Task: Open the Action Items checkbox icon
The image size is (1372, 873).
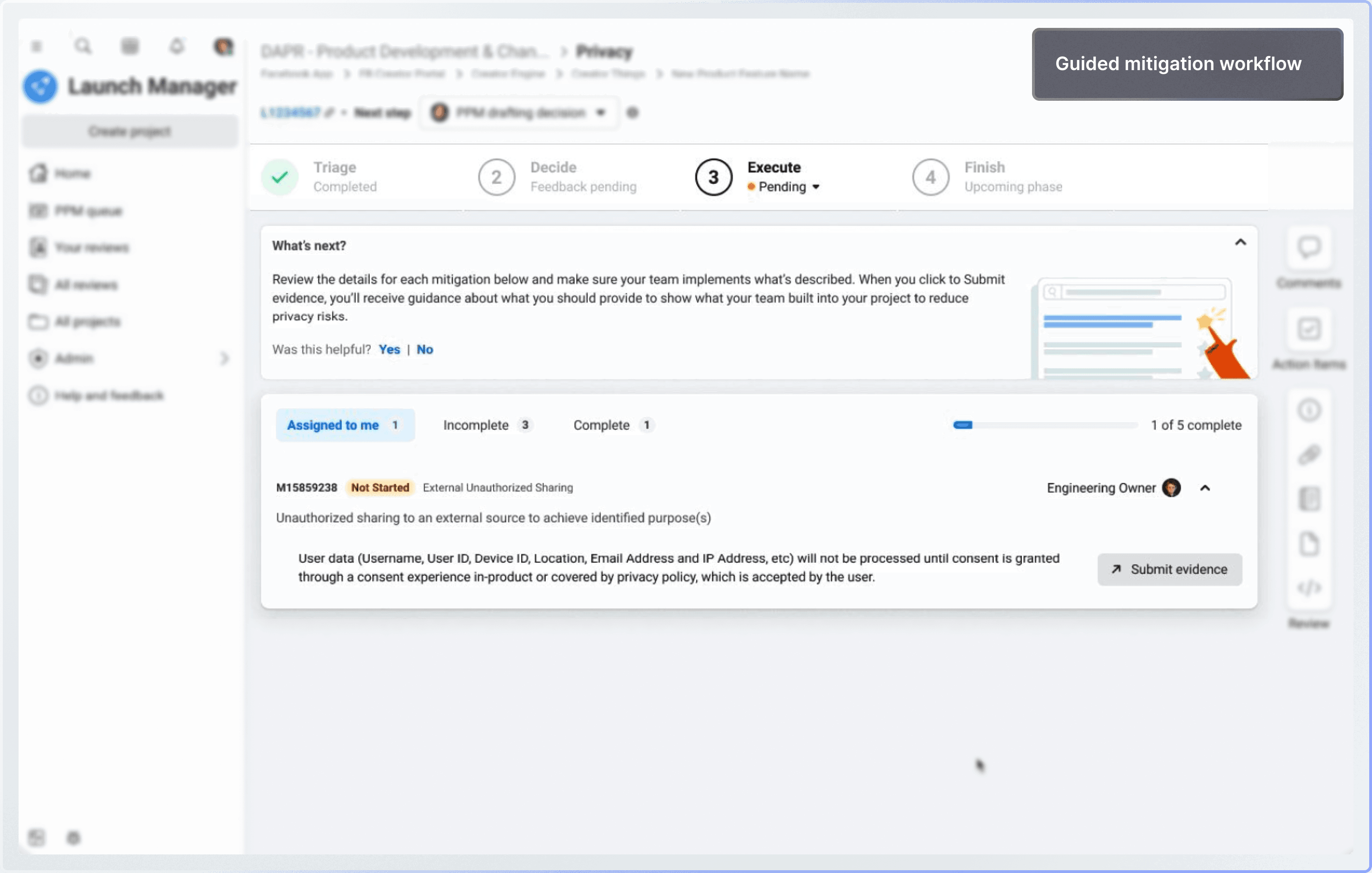Action: pos(1309,329)
